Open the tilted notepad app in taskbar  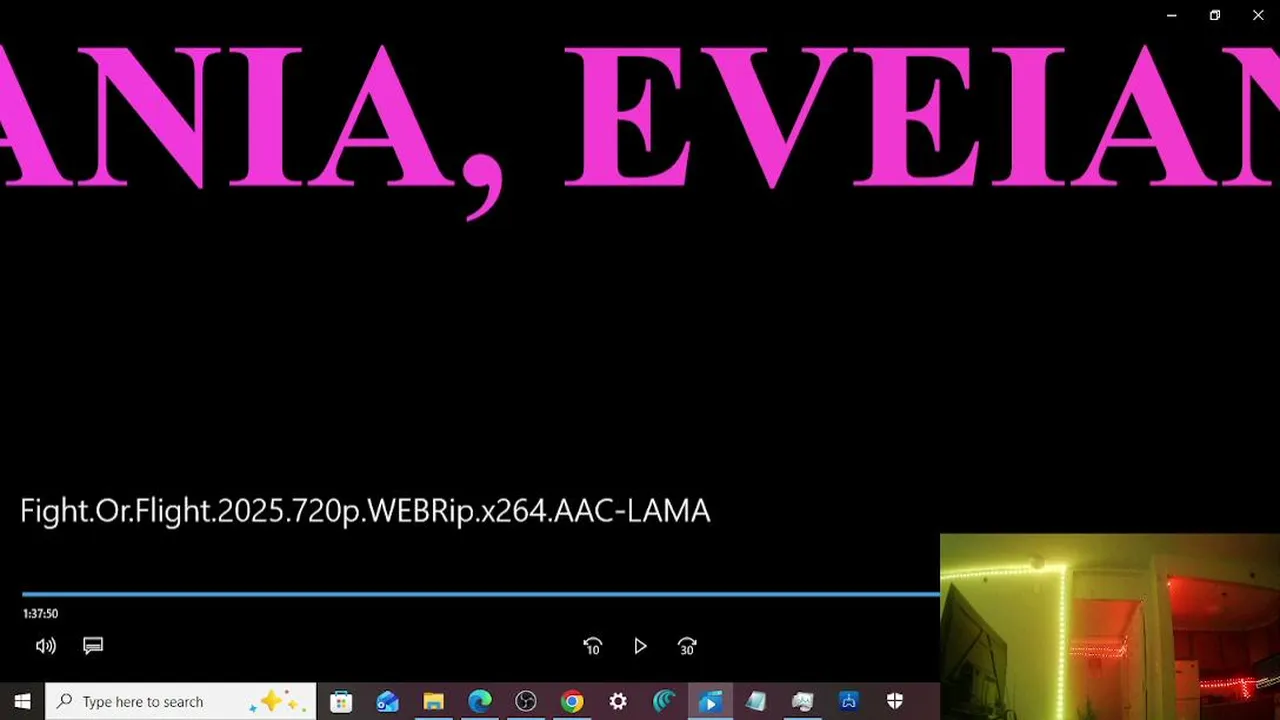pos(756,701)
